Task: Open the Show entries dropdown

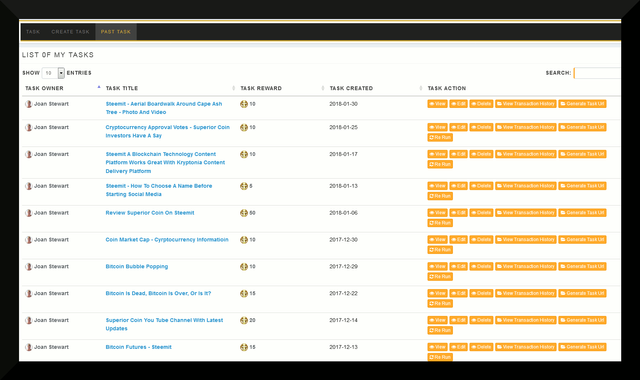Action: click(53, 73)
